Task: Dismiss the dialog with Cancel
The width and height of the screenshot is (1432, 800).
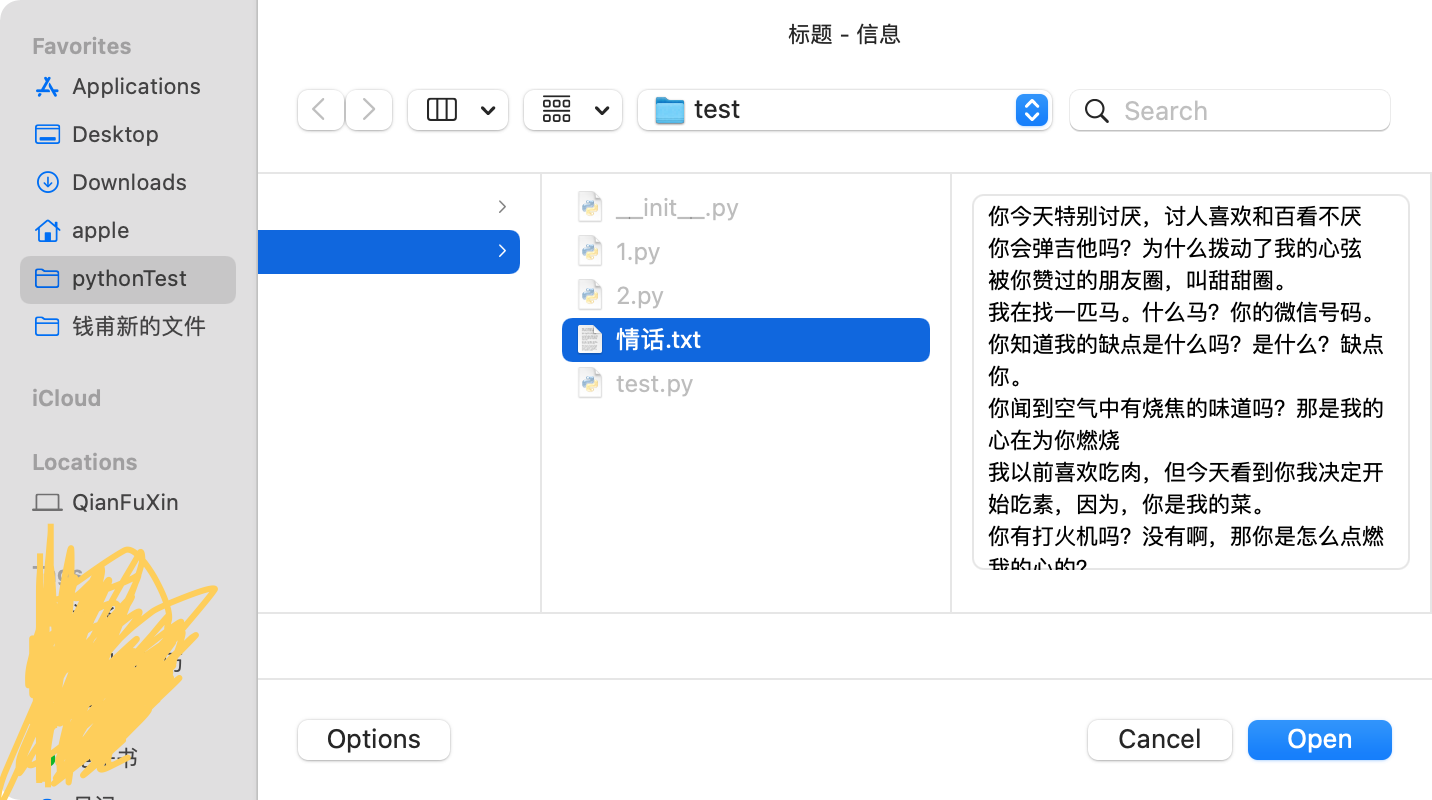Action: click(1159, 739)
